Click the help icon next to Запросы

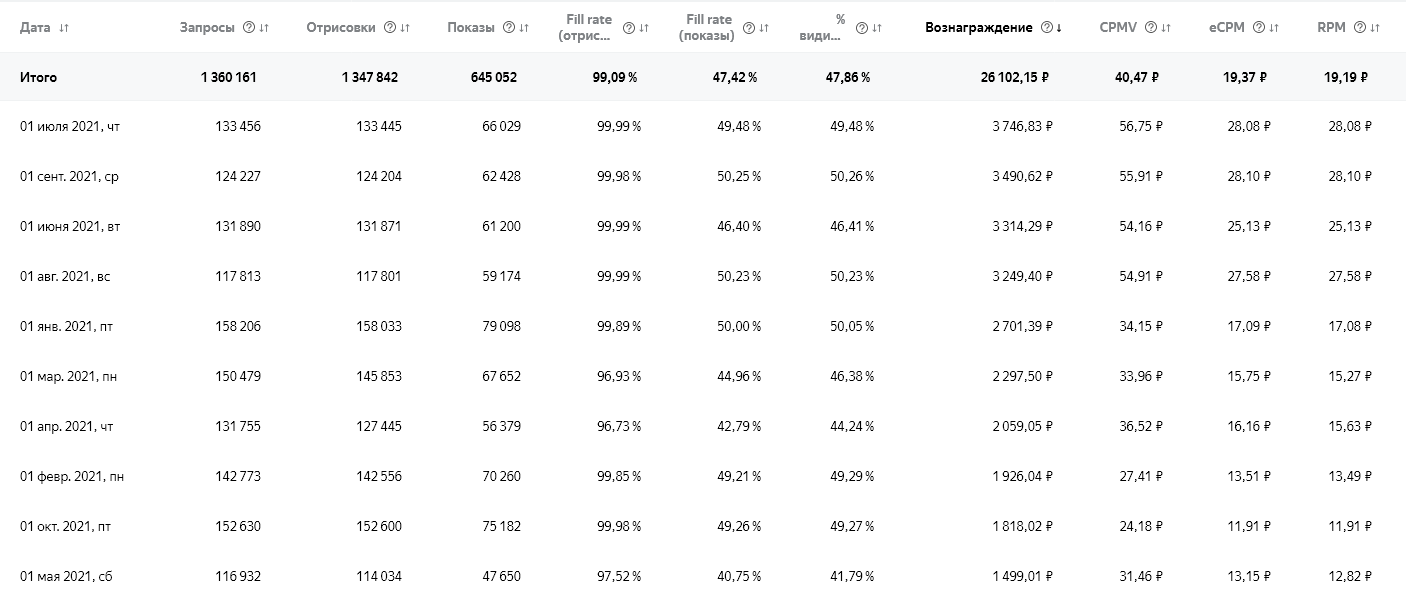248,28
